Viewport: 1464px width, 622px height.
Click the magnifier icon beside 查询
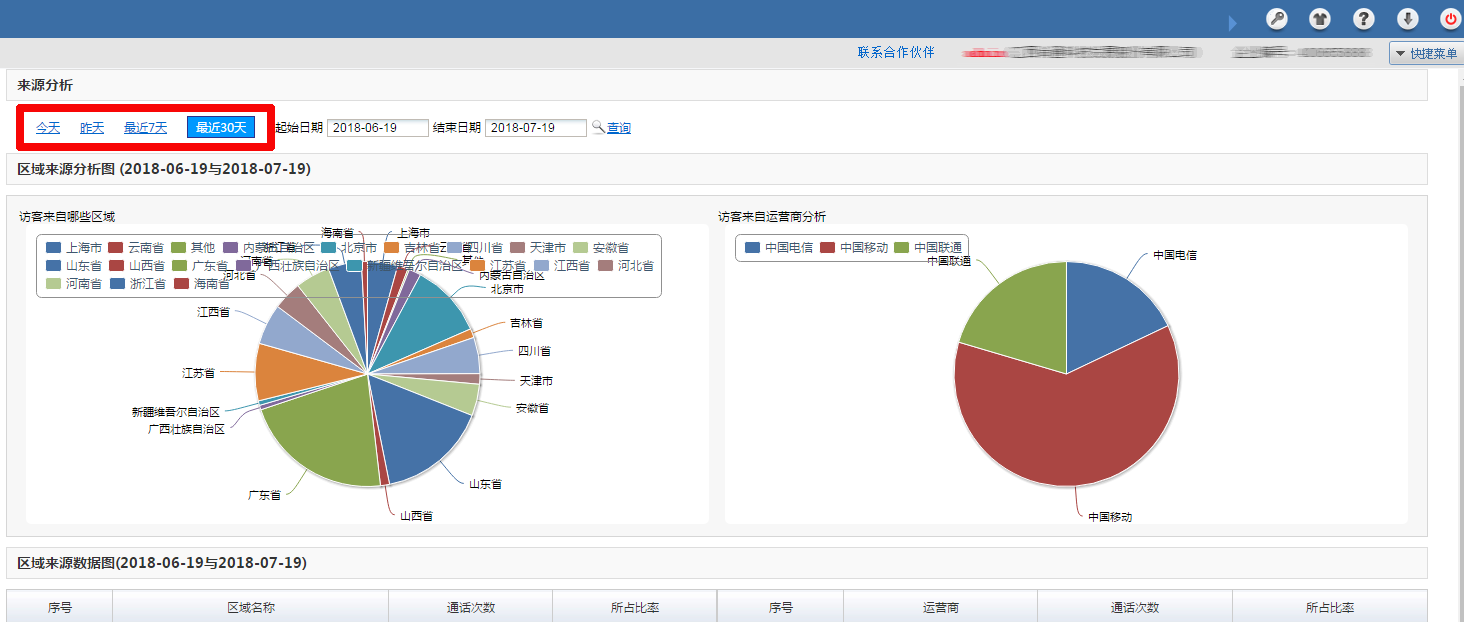[596, 127]
